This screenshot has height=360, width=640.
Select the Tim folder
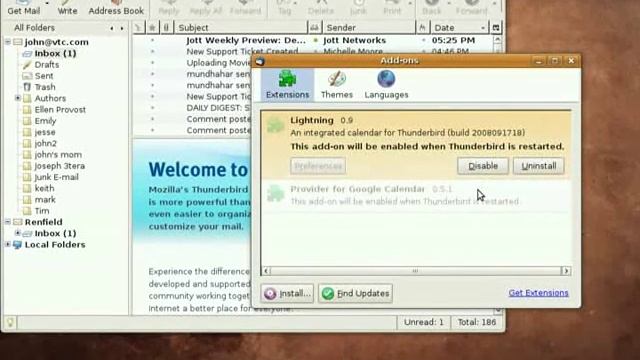(42, 211)
